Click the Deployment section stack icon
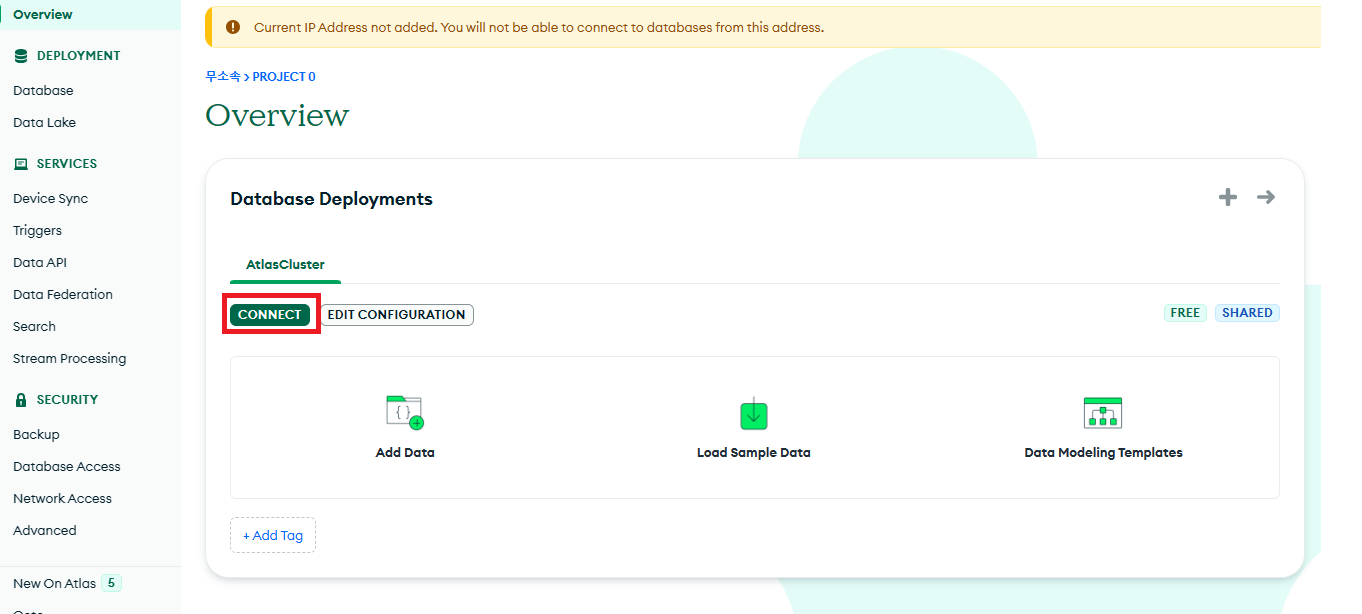Screen dimensions: 1362x614 (21, 56)
